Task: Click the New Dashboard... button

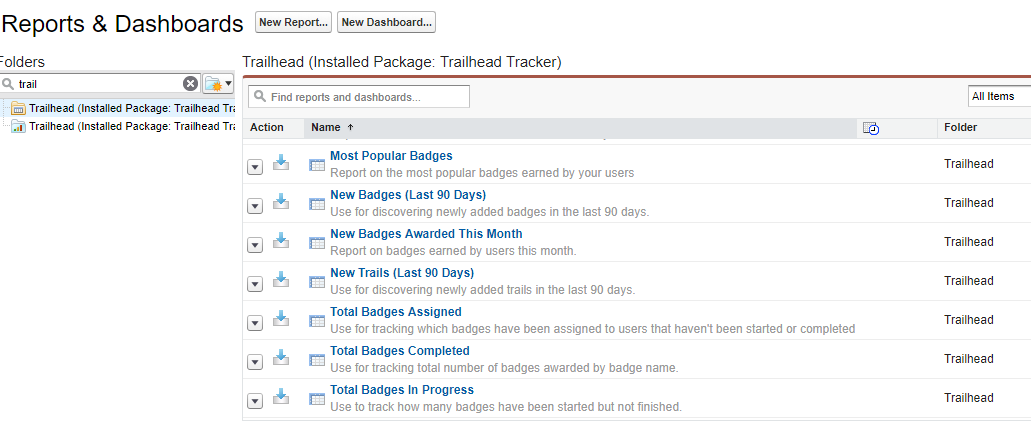Action: pyautogui.click(x=386, y=22)
